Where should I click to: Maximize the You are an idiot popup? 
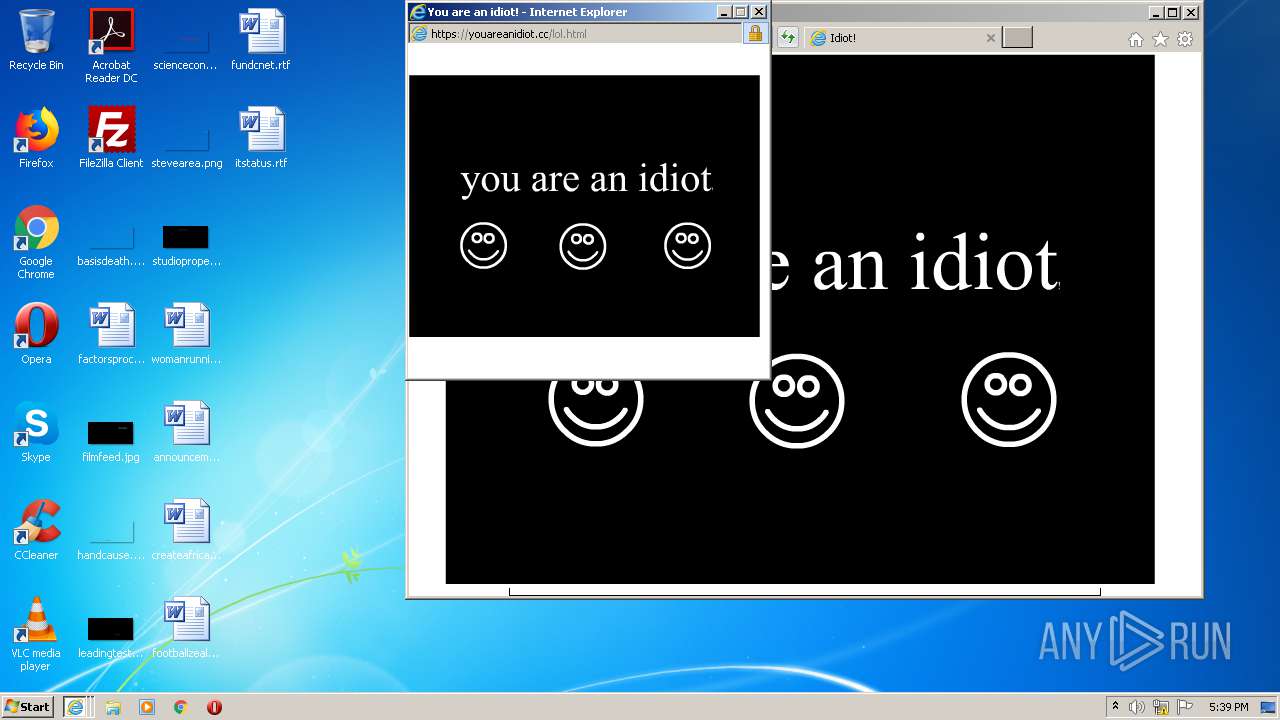[x=741, y=12]
